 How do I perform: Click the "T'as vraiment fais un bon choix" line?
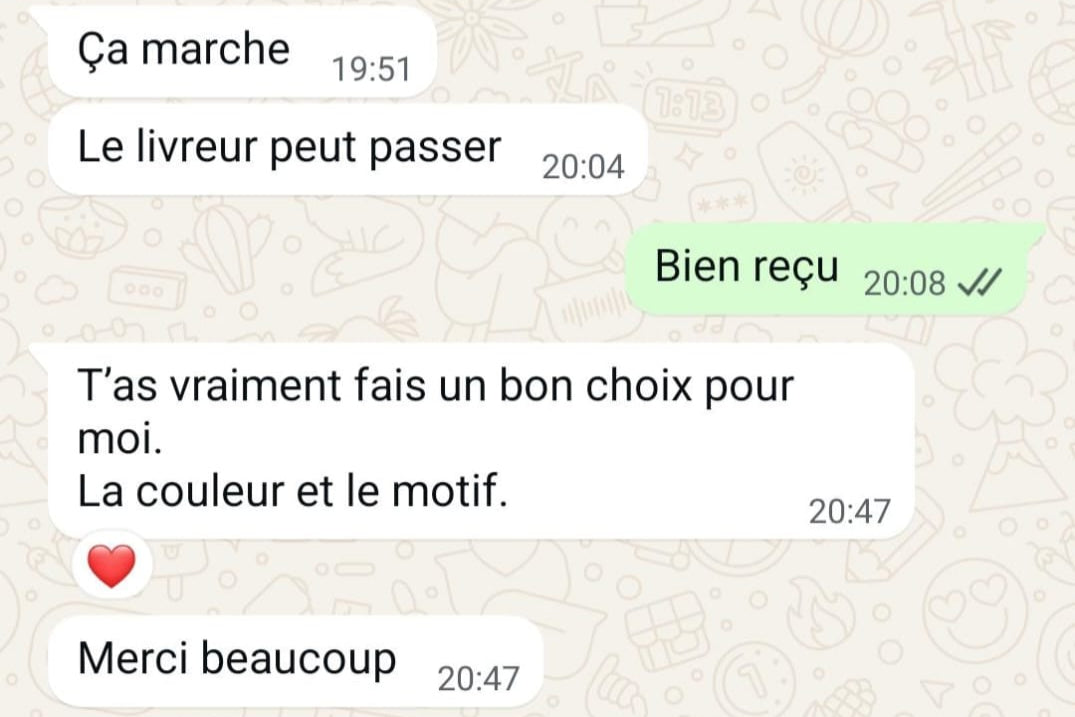click(x=435, y=386)
